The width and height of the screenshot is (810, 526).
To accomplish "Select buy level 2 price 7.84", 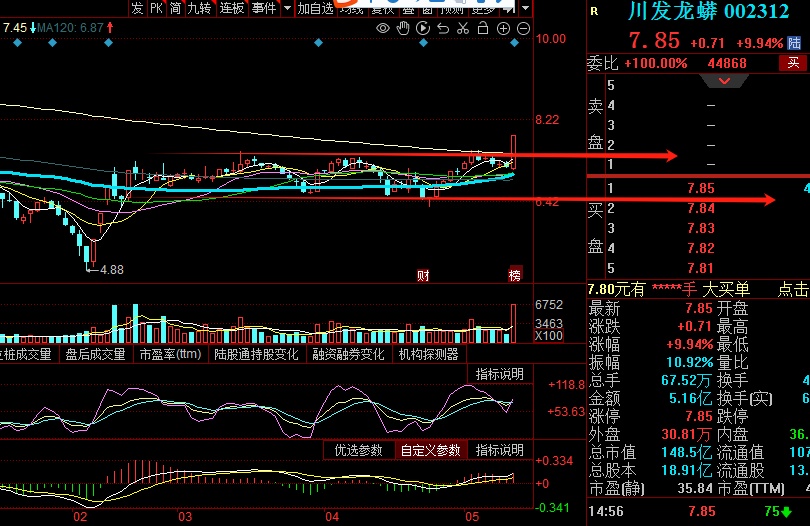I will click(700, 208).
